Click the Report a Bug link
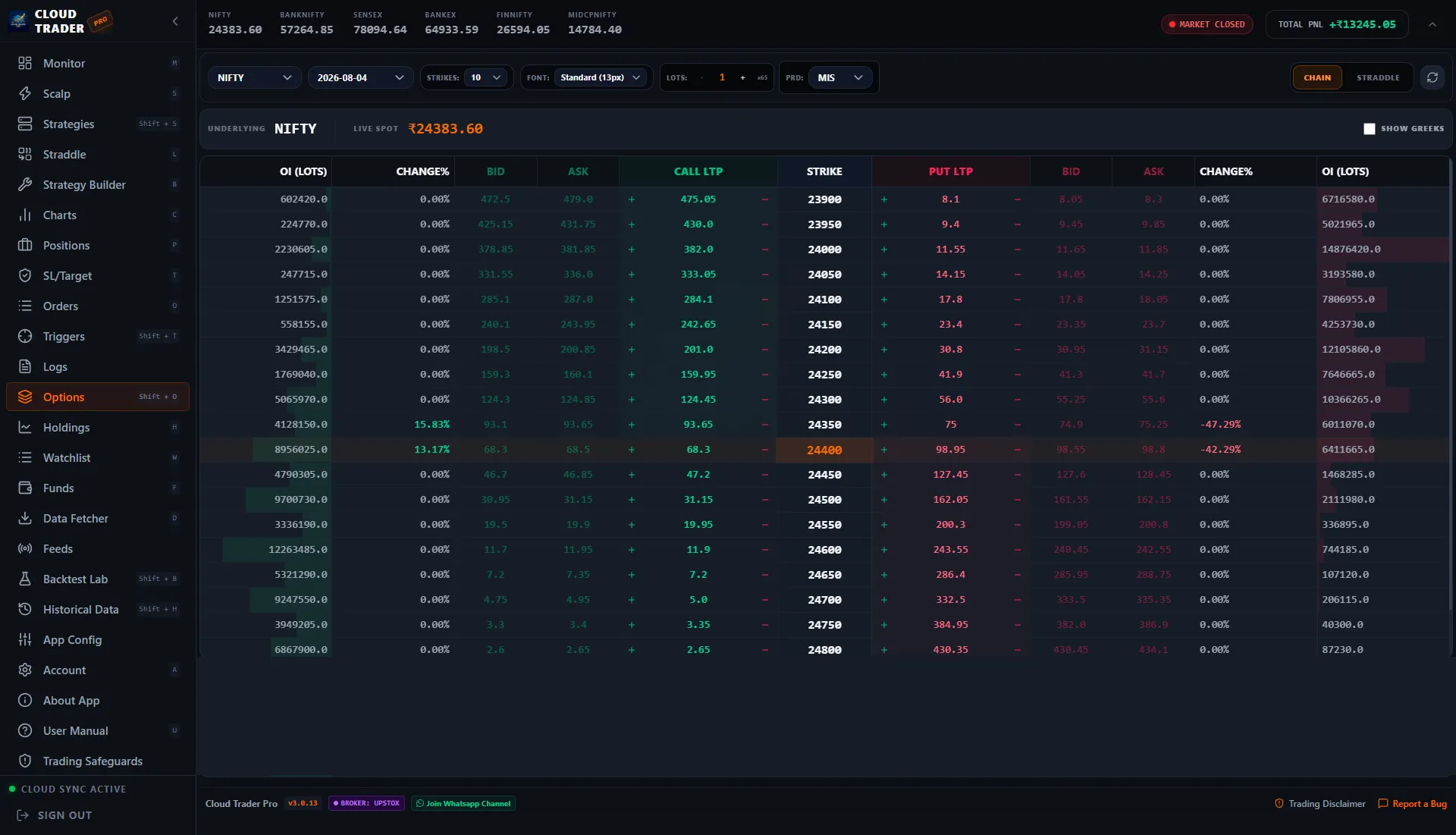 click(x=1412, y=803)
